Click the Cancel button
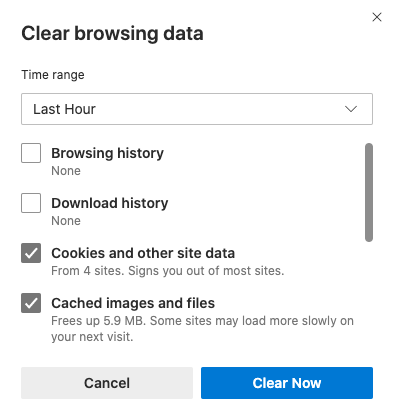Viewport: 396px width, 418px height. point(107,383)
